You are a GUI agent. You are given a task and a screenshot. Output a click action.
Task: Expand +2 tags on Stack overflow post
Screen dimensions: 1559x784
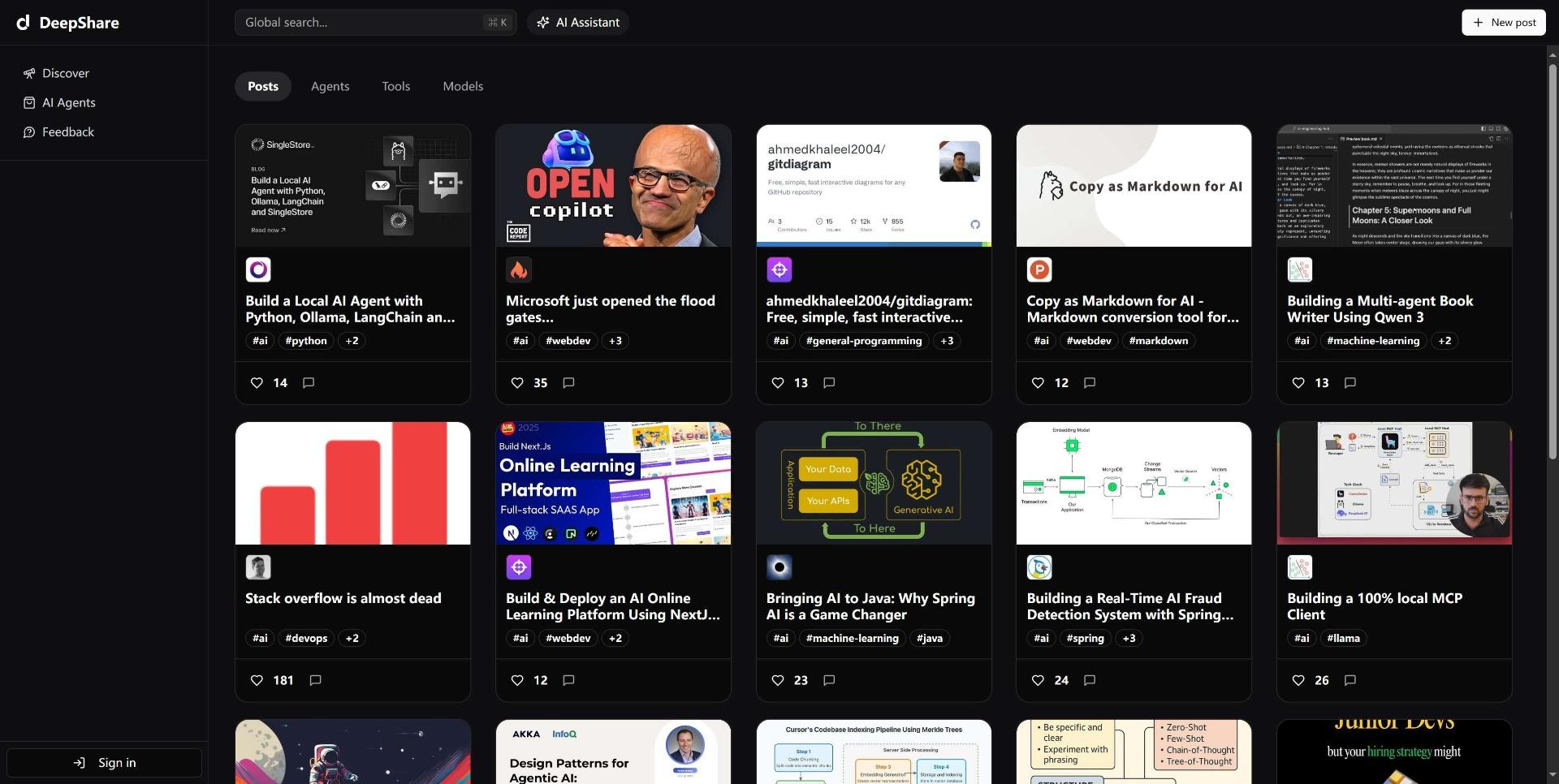tap(352, 639)
